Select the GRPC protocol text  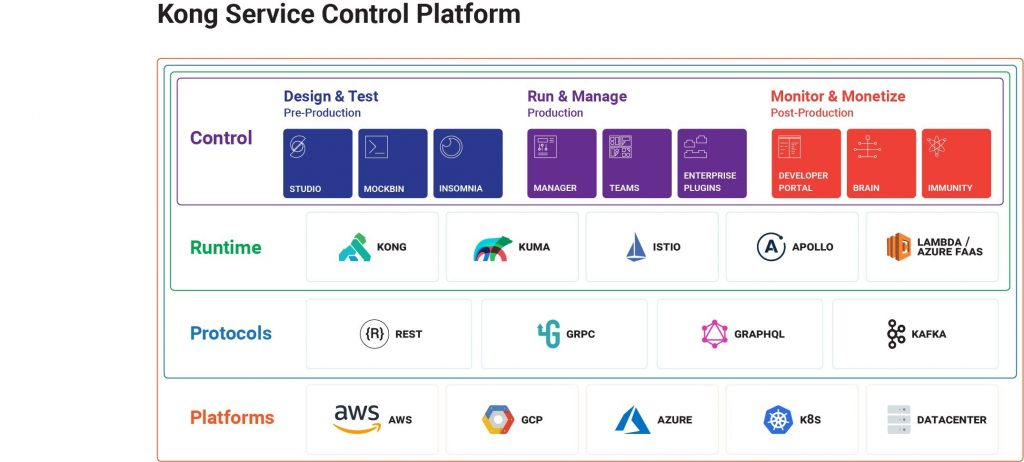click(581, 334)
